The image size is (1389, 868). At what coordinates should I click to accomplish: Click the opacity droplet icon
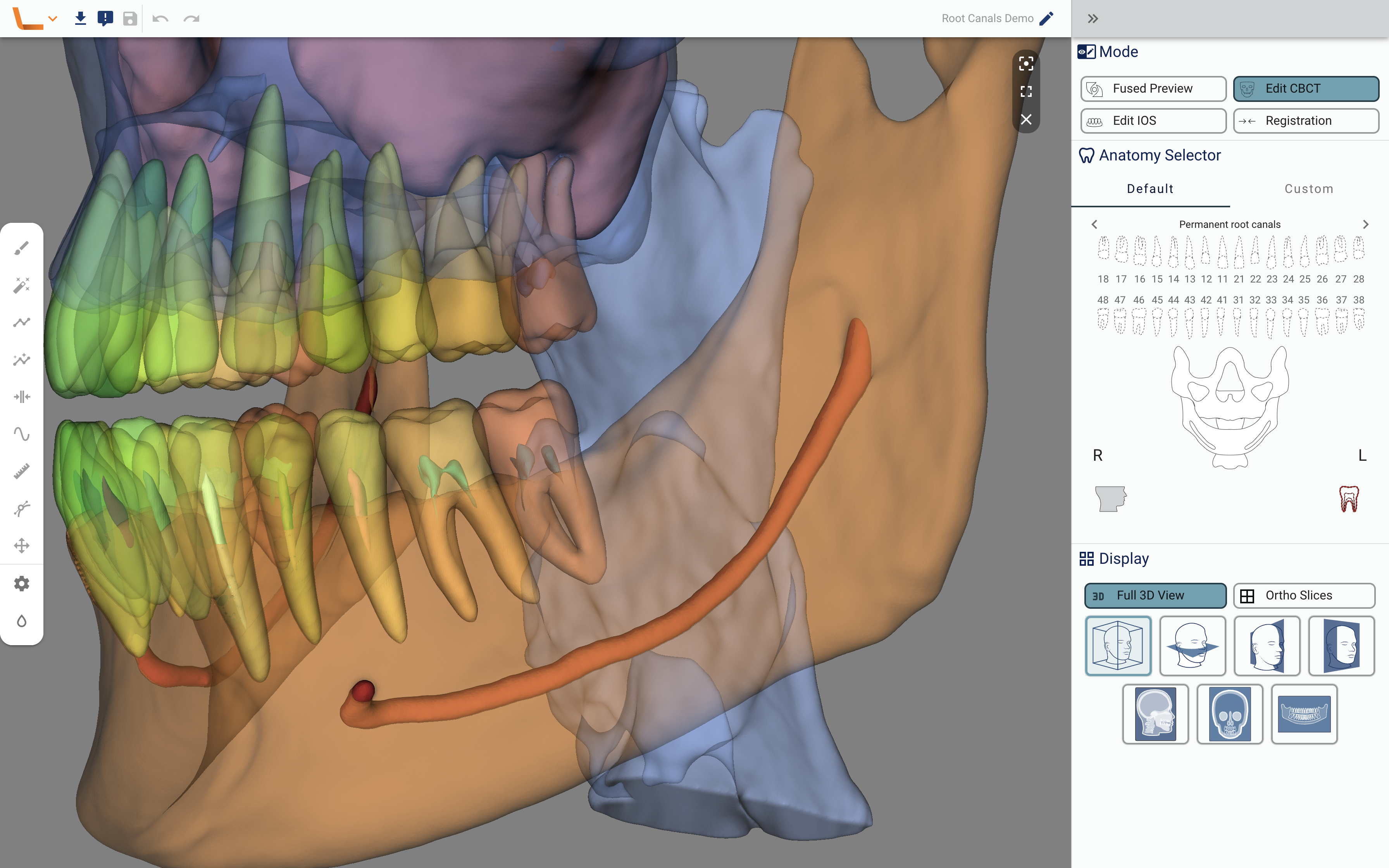tap(22, 621)
